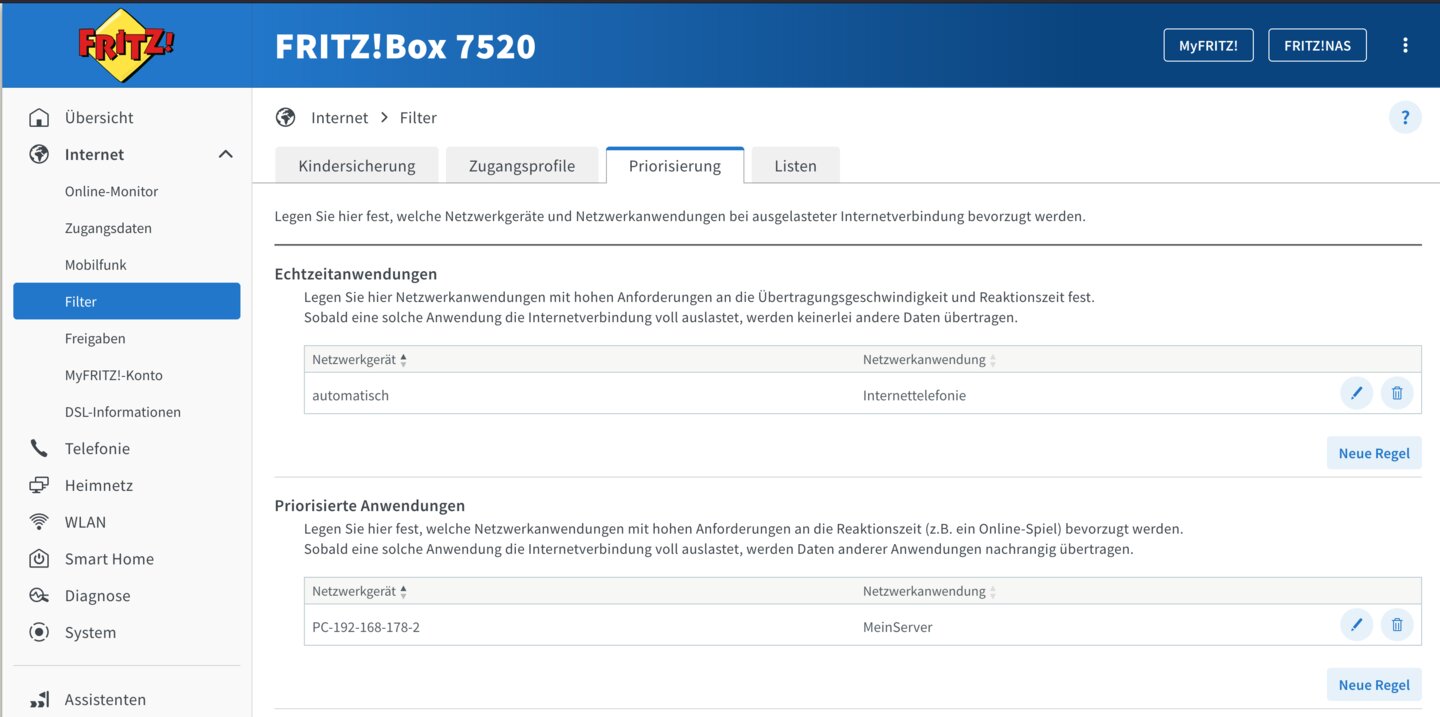1440x717 pixels.
Task: Open the Listen tab
Action: point(795,166)
